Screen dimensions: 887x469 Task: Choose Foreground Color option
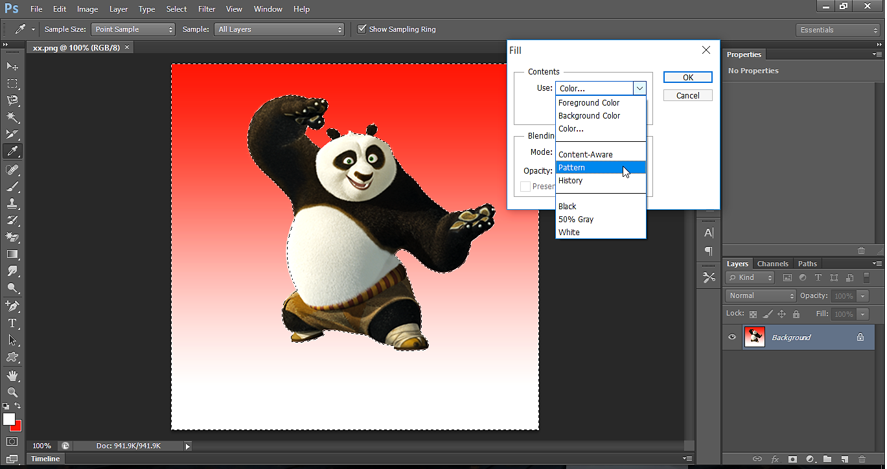click(x=601, y=102)
